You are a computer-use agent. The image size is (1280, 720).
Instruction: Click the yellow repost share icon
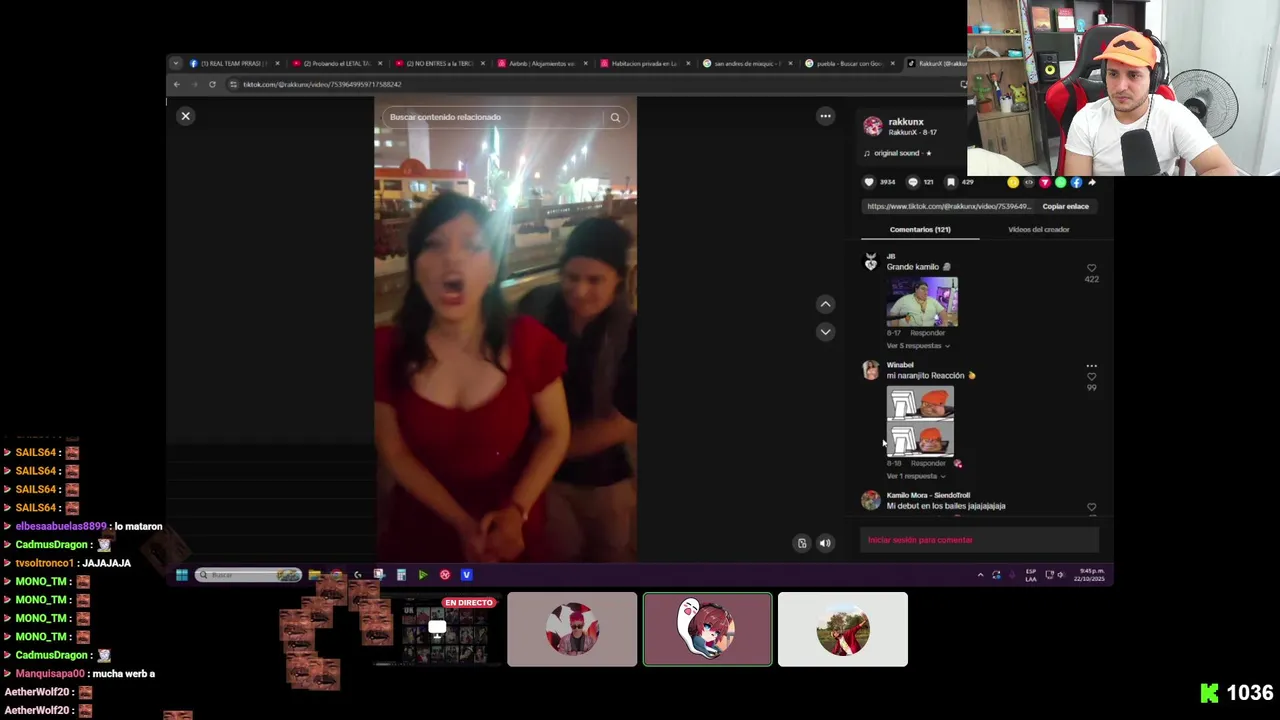pyautogui.click(x=1013, y=182)
